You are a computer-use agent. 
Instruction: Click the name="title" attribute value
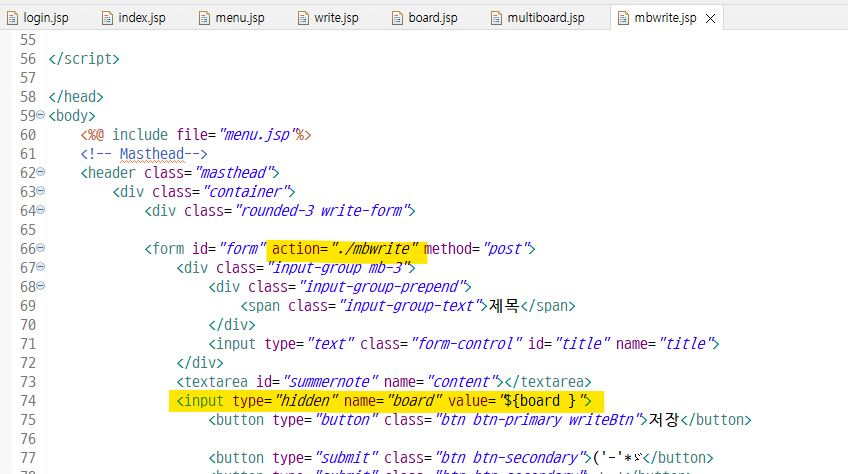[x=685, y=344]
